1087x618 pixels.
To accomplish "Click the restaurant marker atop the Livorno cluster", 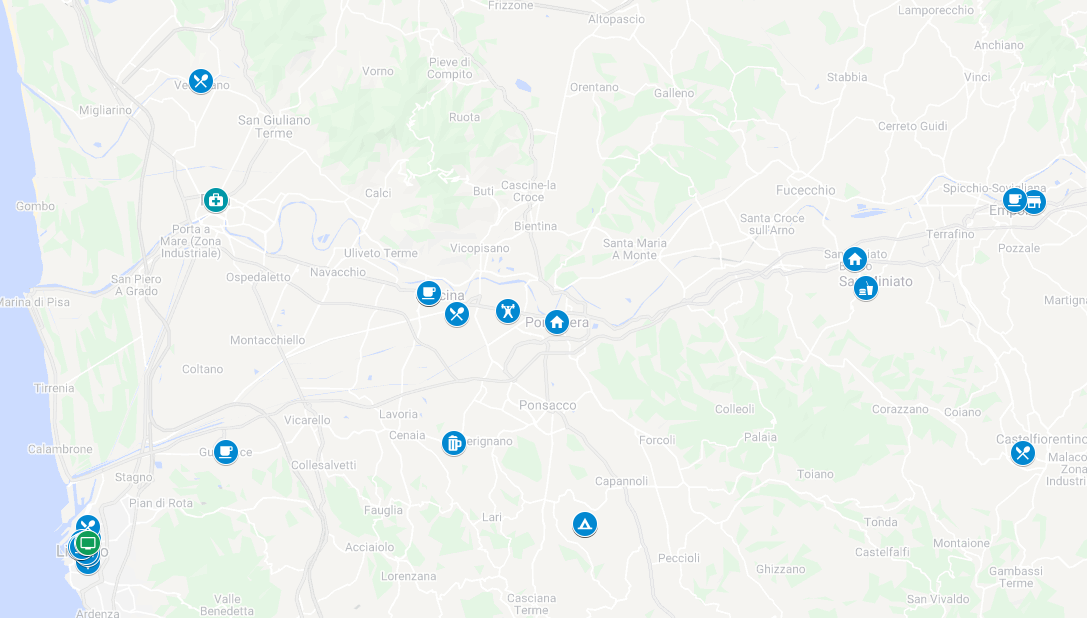I will pos(88,524).
